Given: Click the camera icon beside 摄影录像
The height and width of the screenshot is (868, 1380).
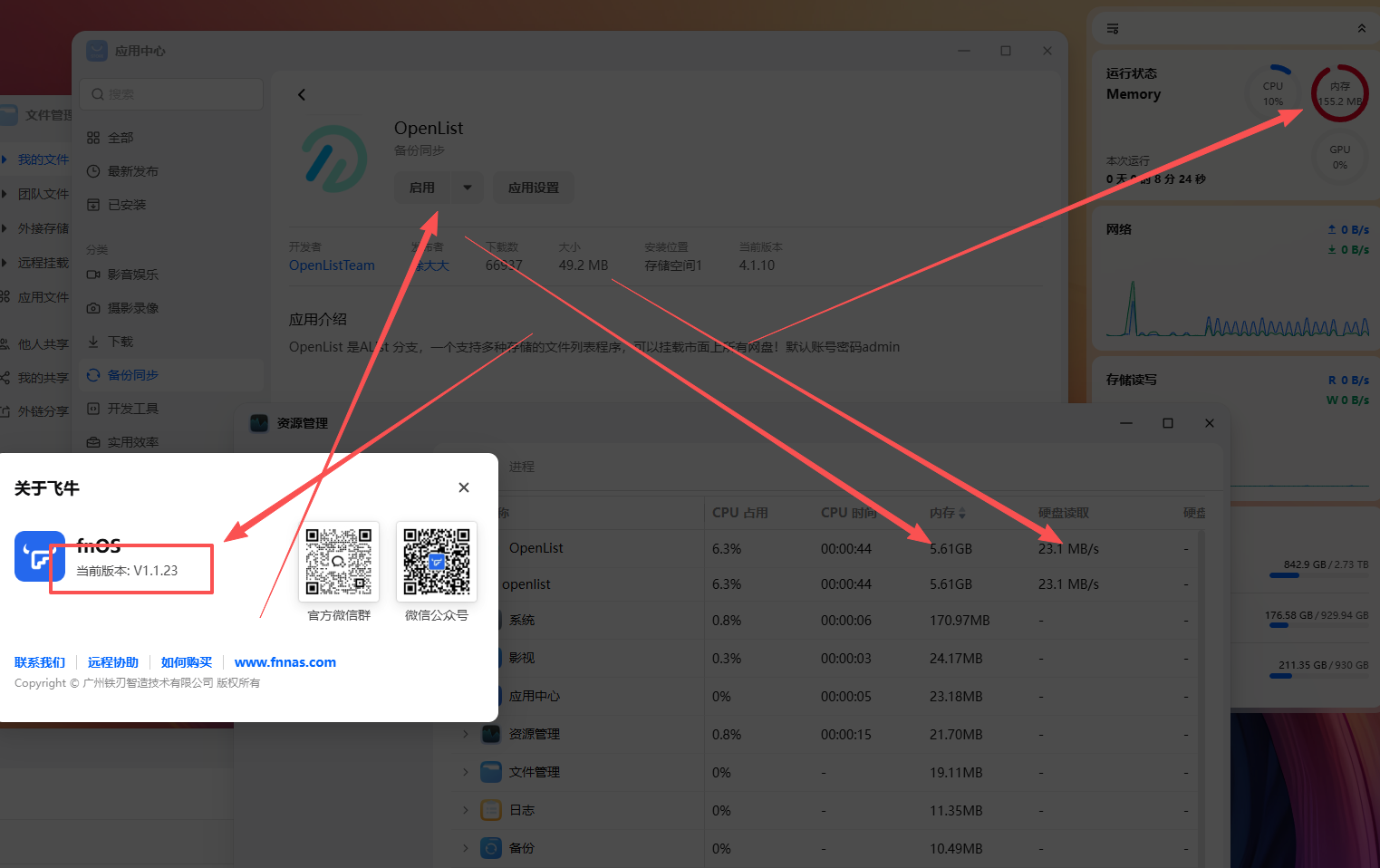Looking at the screenshot, I should [x=93, y=308].
